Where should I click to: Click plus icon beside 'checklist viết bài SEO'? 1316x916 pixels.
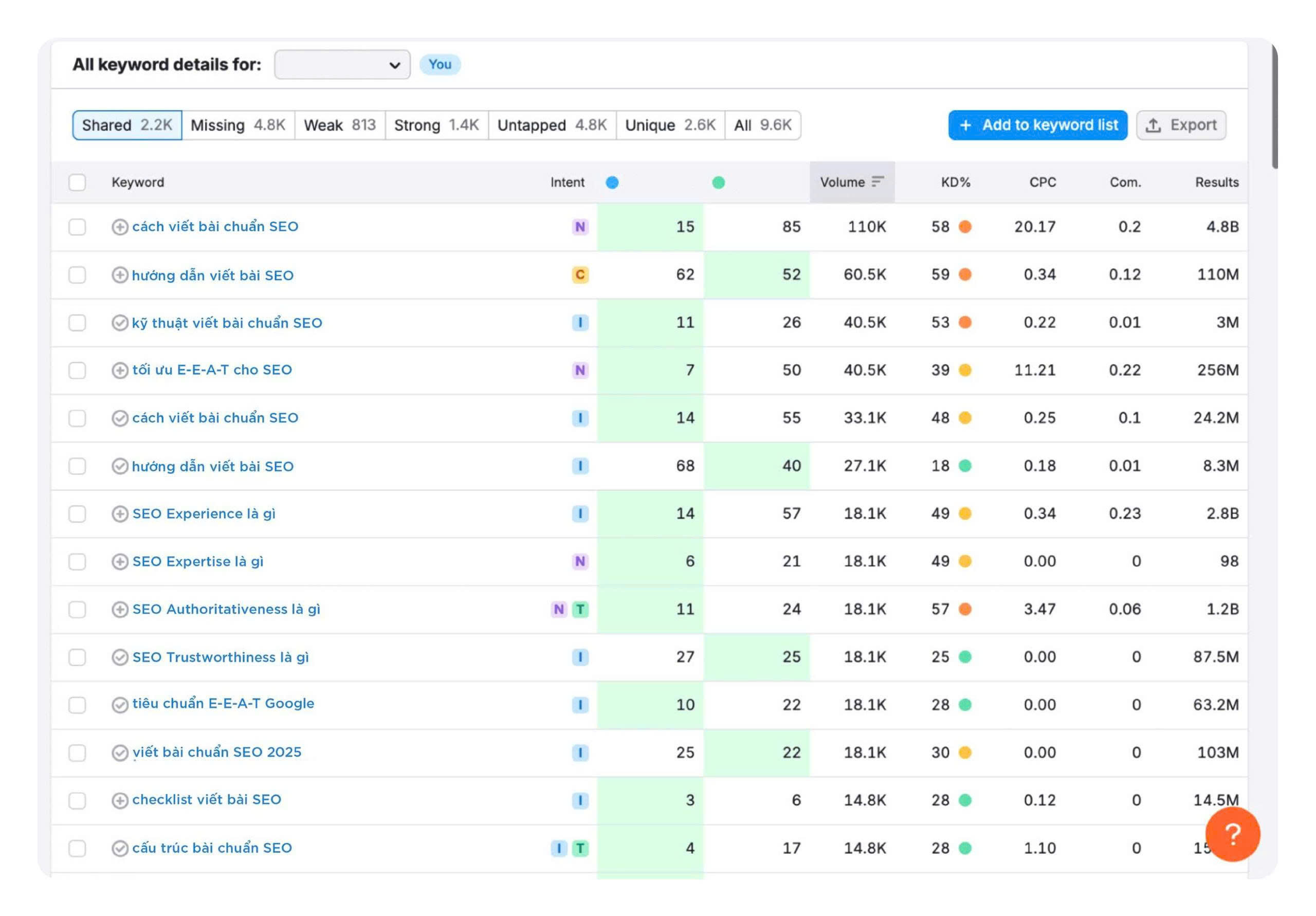(119, 800)
